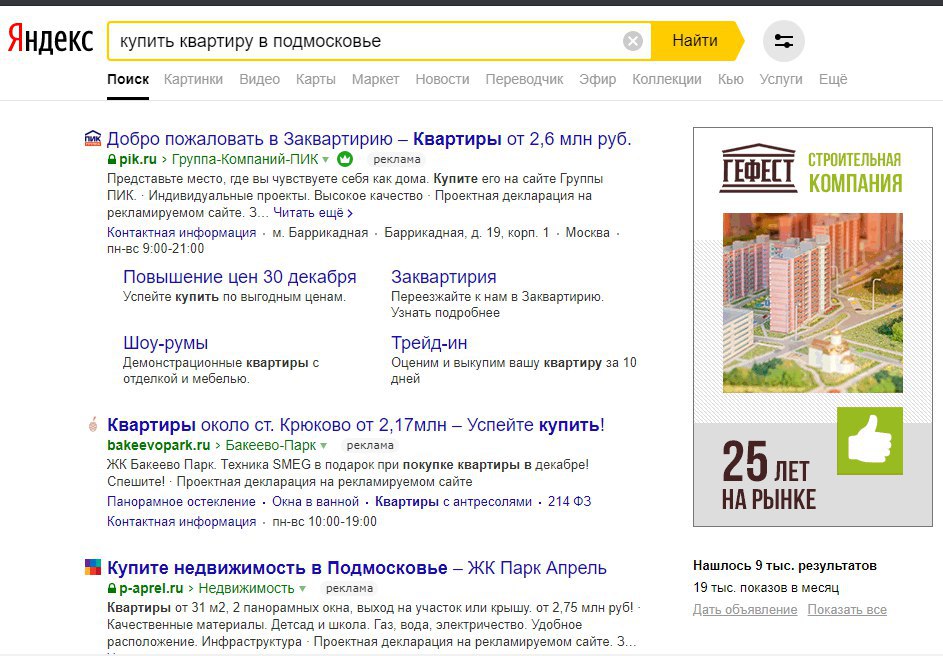This screenshot has width=943, height=656.
Task: Clear the search query with X icon
Action: 633,41
